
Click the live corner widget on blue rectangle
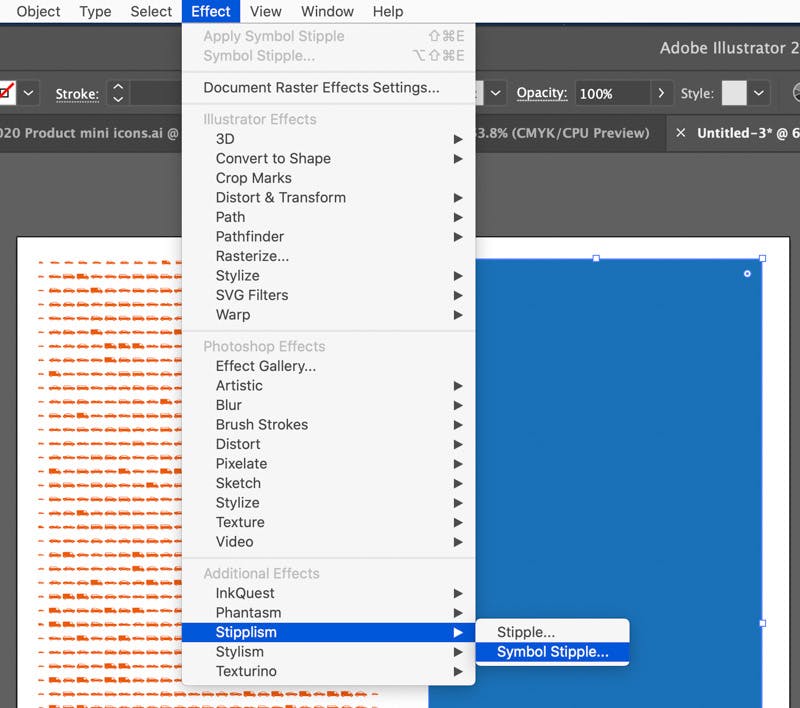747,274
